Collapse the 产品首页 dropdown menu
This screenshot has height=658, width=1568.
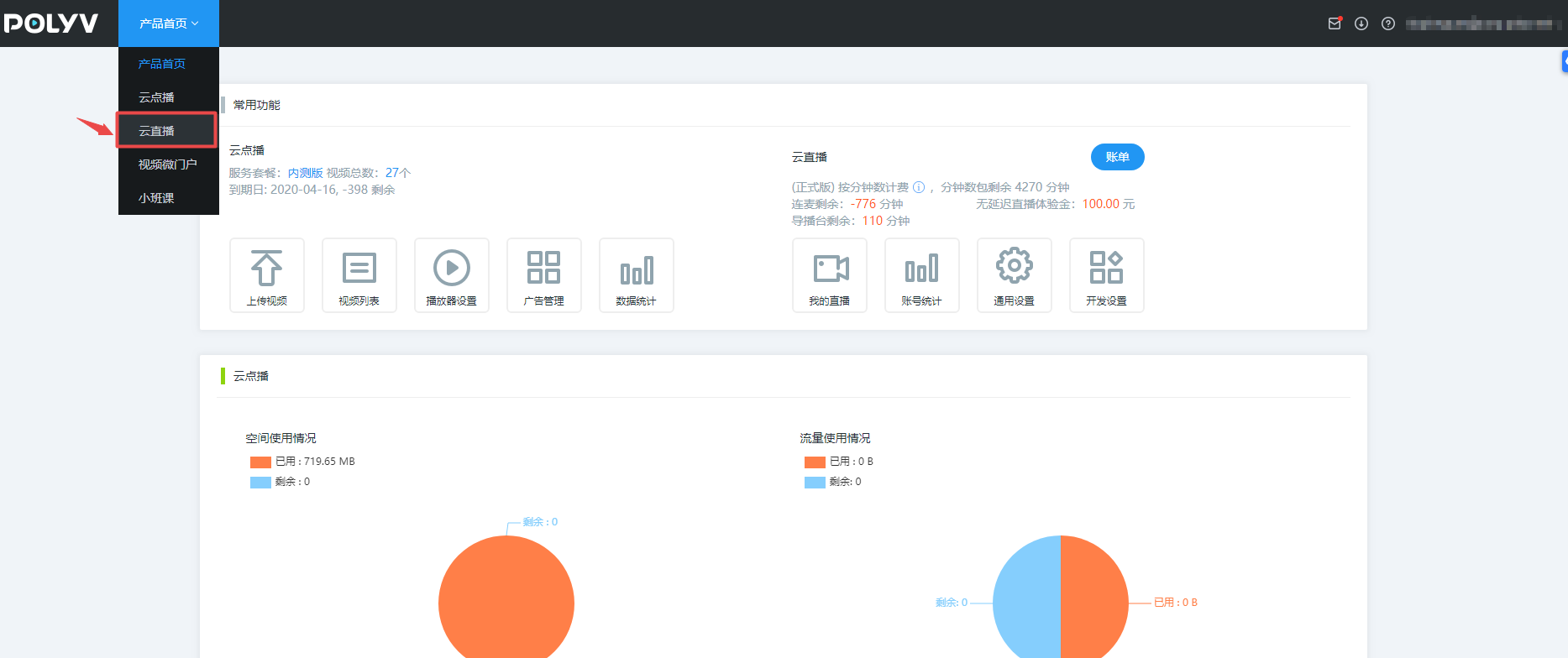point(169,23)
